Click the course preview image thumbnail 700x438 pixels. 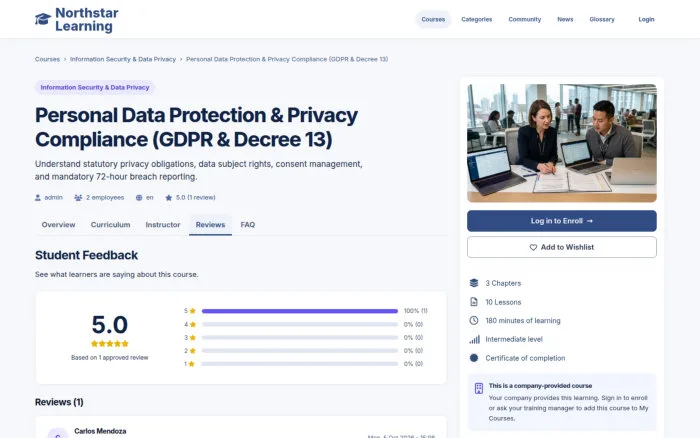(x=562, y=143)
